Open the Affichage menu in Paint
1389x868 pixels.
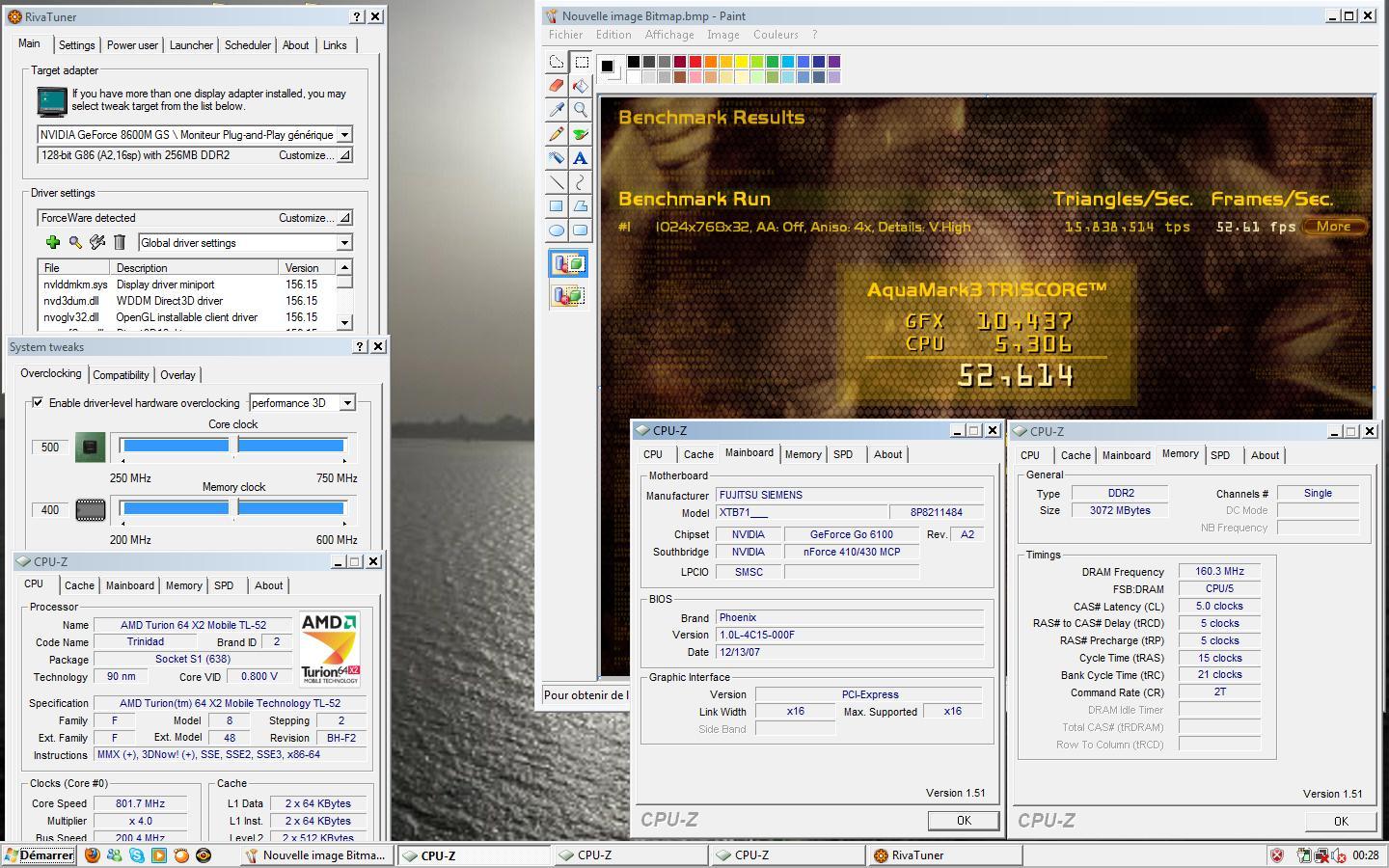tap(669, 35)
